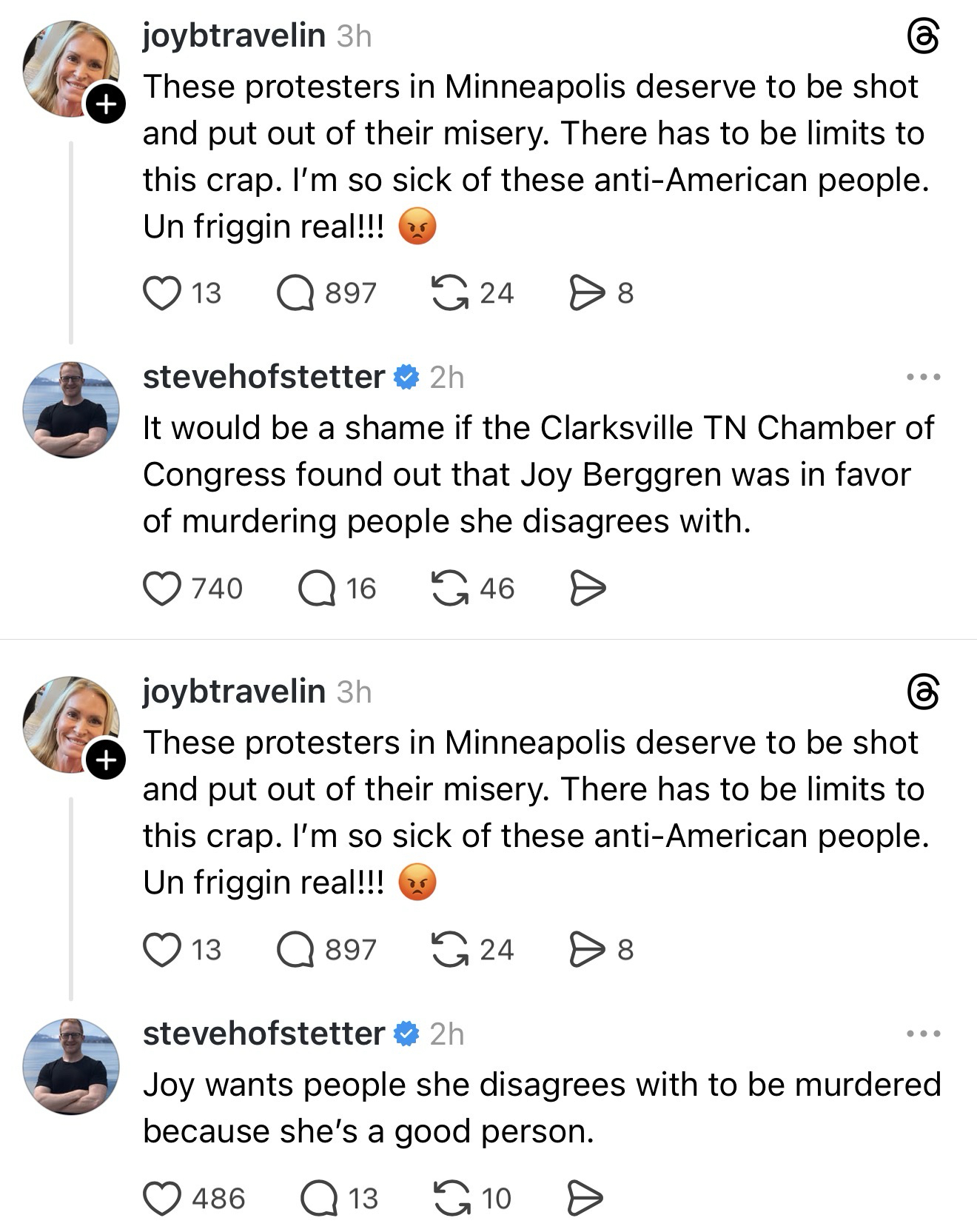Follow joybtravelin via second avatar plus badge

[x=107, y=760]
